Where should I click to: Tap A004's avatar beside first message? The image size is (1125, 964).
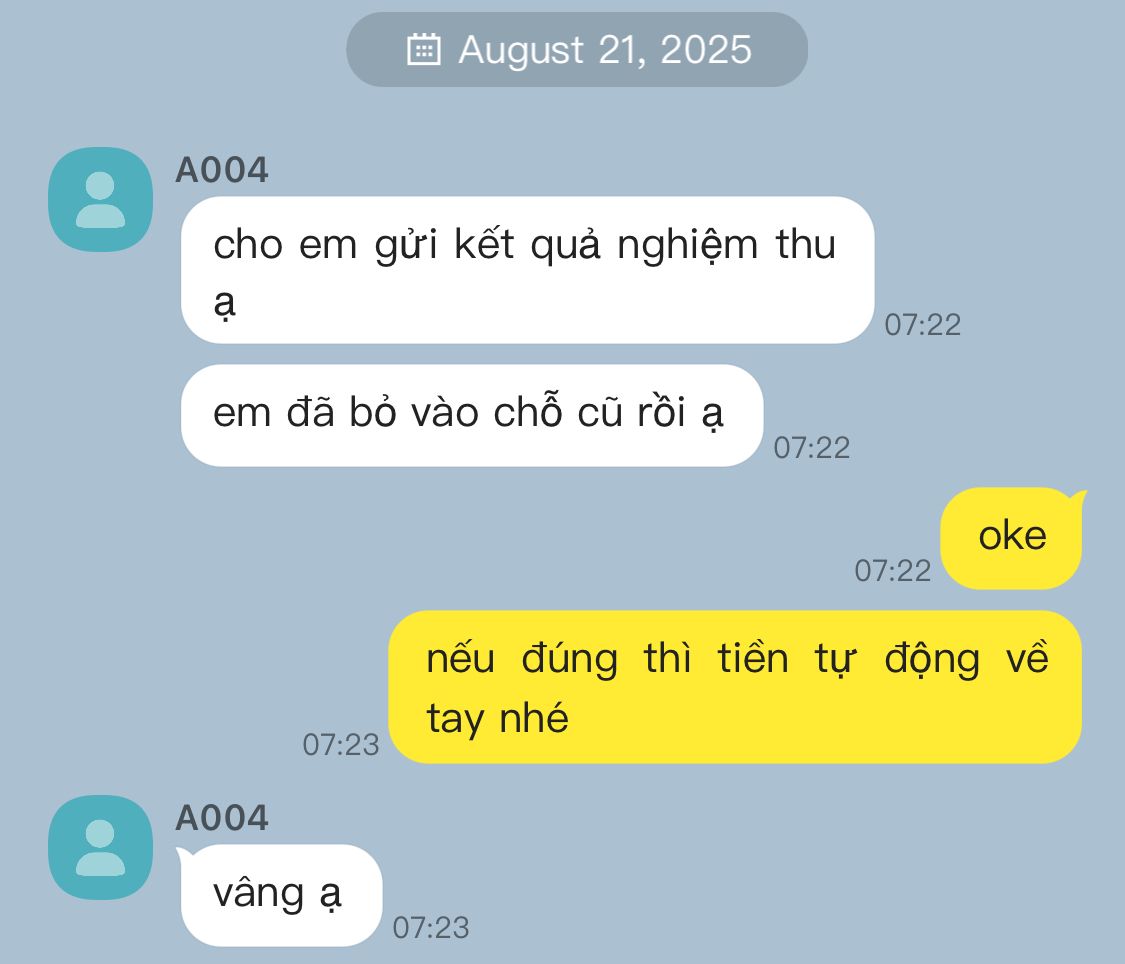[100, 199]
